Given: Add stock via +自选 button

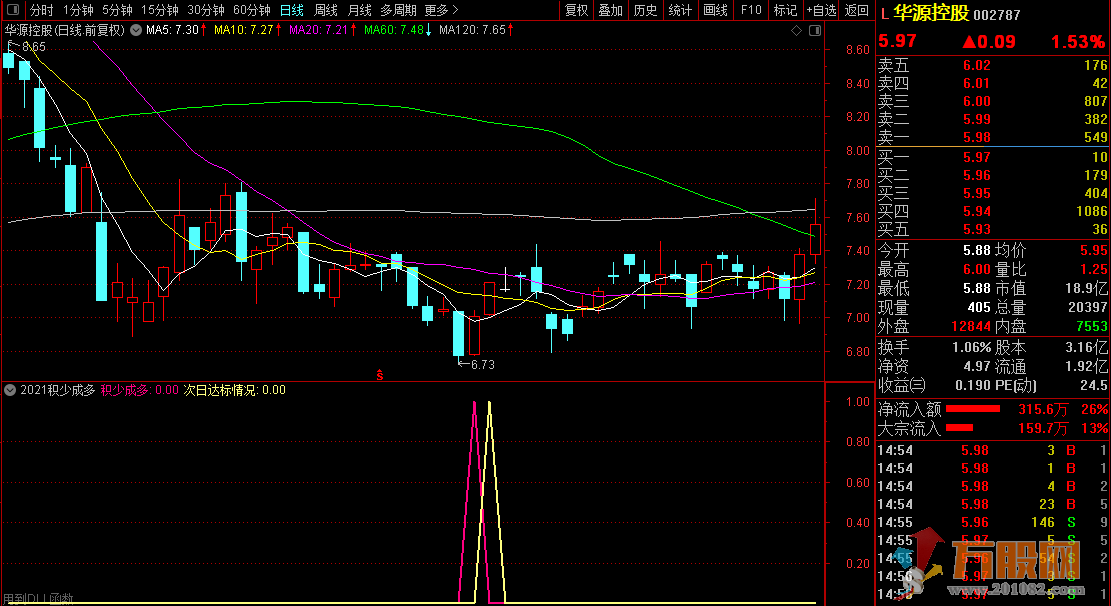Looking at the screenshot, I should click(x=822, y=10).
